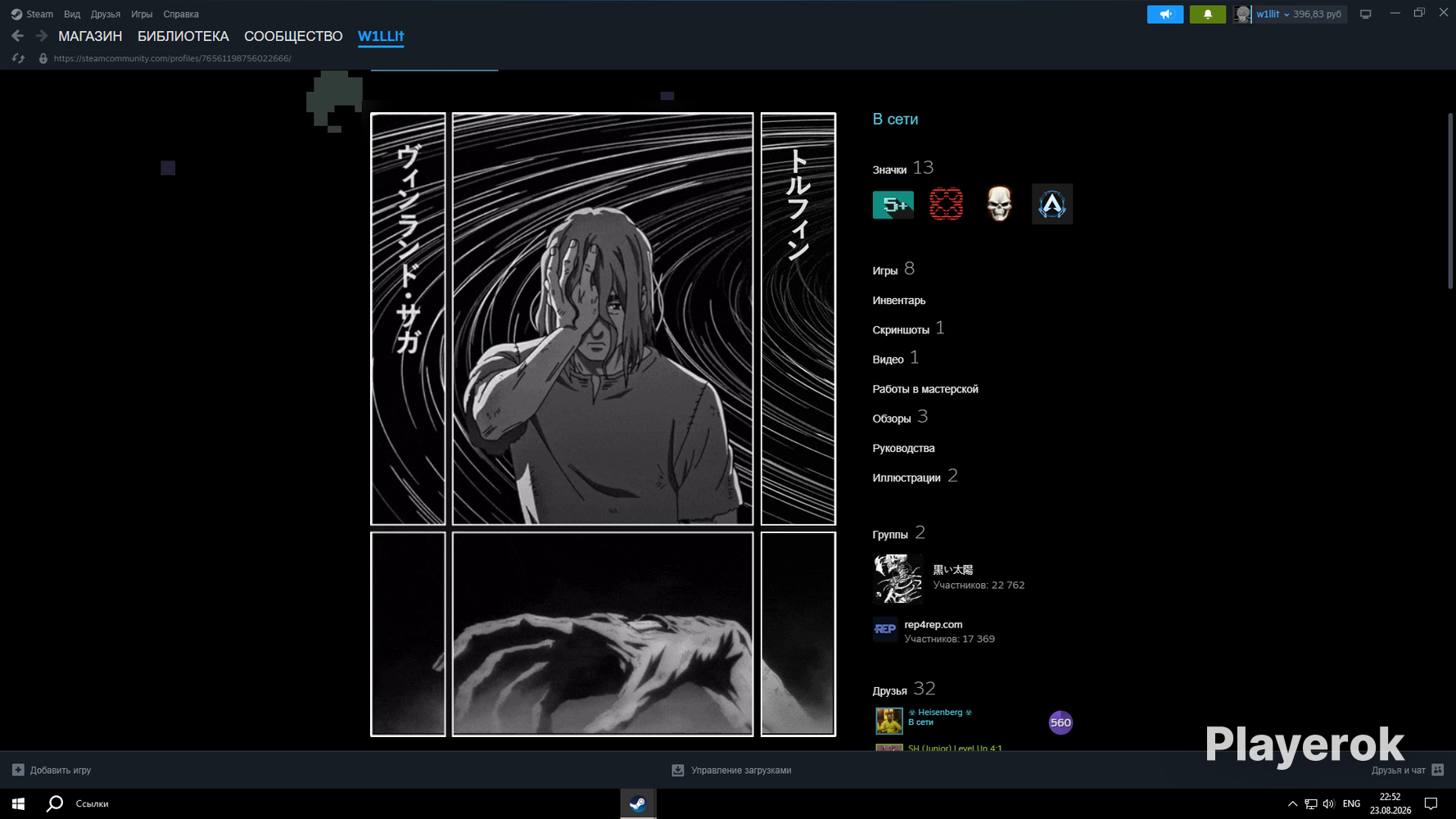Open announcements with the megaphone icon
Screen dimensions: 1456x819
click(1165, 14)
